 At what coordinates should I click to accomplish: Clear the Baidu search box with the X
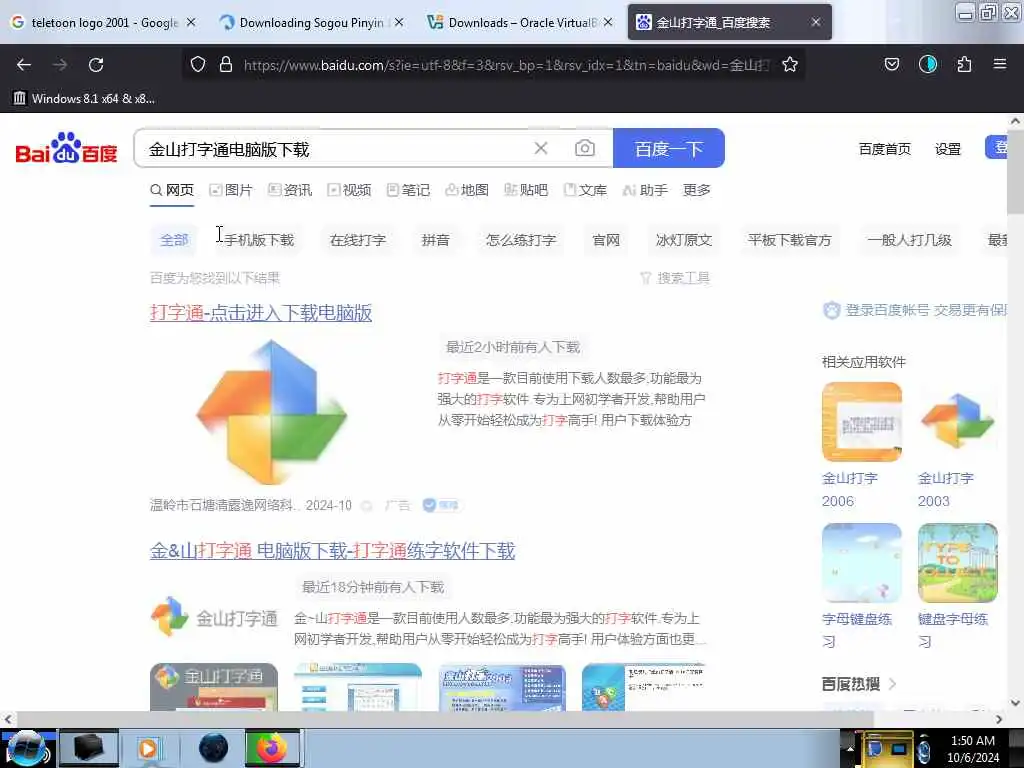[541, 148]
